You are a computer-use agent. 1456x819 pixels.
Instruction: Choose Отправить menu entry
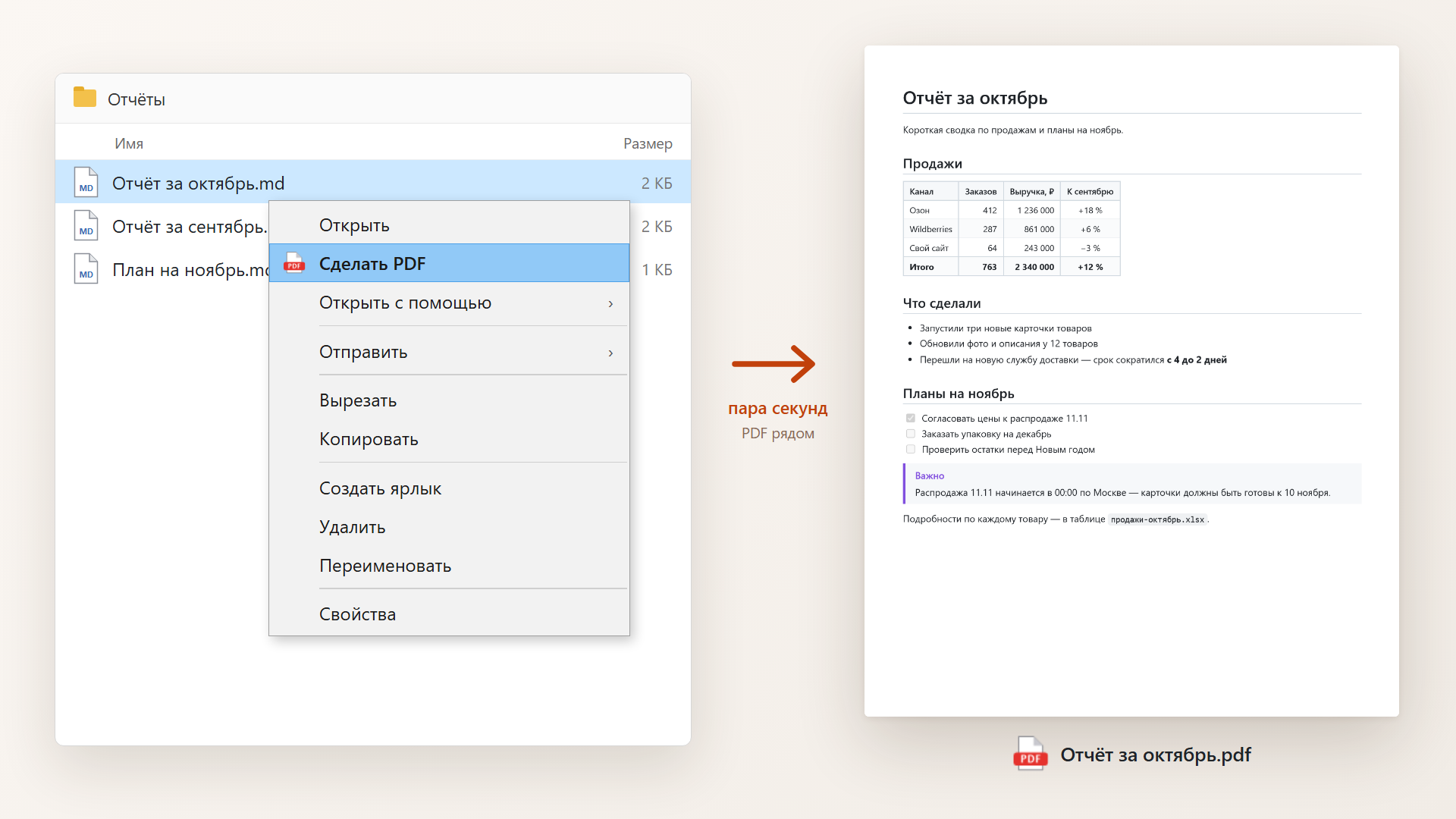449,352
